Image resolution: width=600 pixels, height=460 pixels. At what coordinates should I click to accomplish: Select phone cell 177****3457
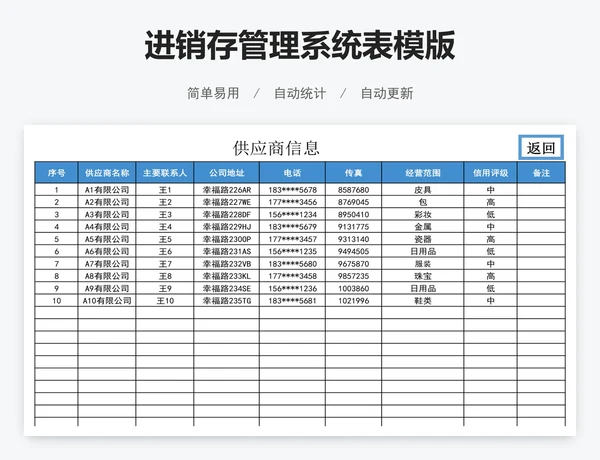[x=292, y=239]
